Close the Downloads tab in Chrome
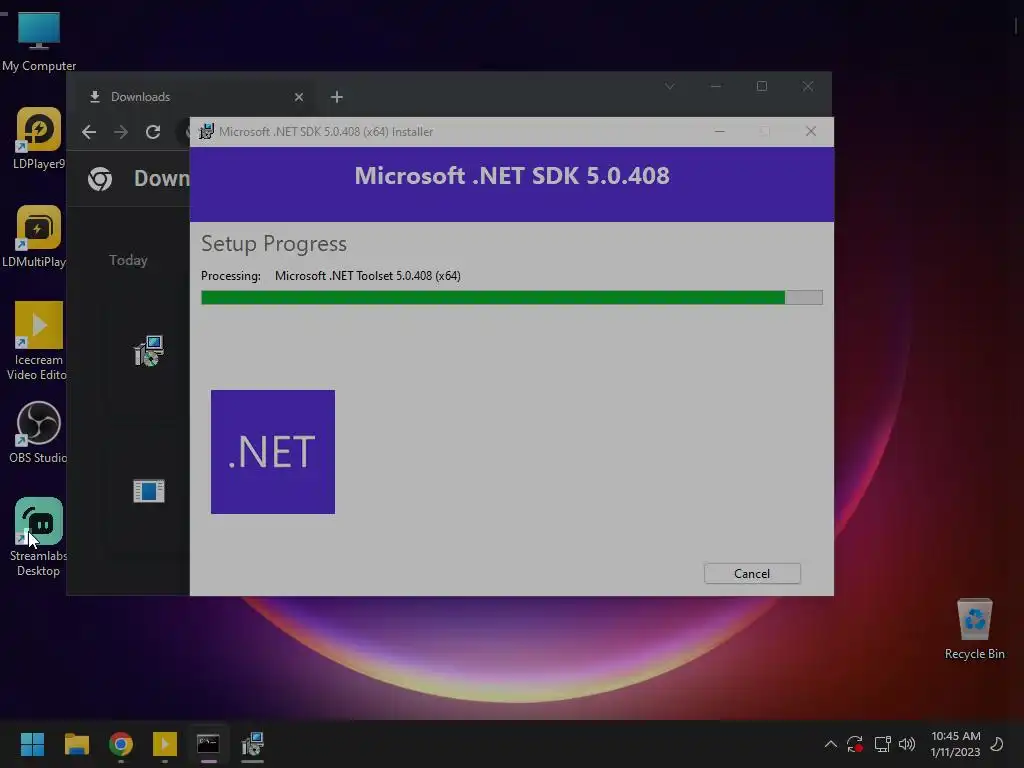1024x768 pixels. pyautogui.click(x=298, y=97)
